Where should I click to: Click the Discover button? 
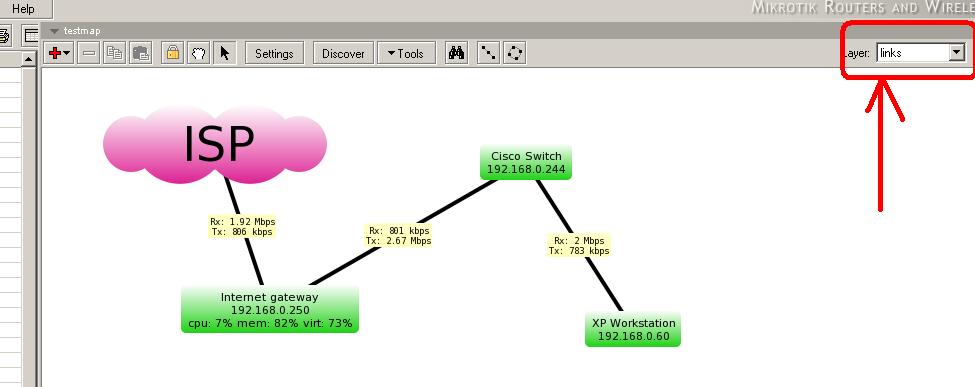coord(343,54)
